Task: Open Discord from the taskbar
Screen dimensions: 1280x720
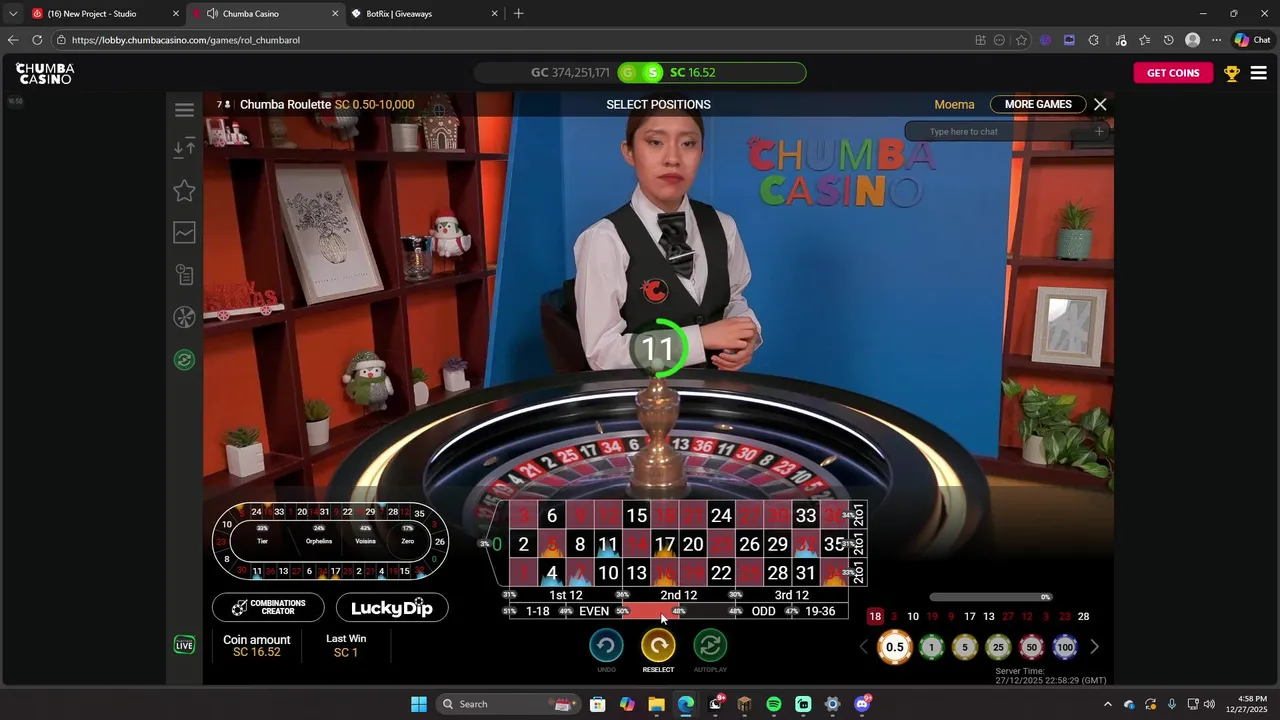Action: tap(862, 704)
